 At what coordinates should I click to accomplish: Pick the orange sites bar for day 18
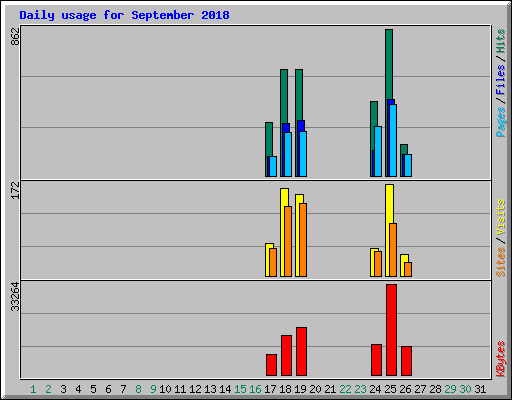point(288,241)
